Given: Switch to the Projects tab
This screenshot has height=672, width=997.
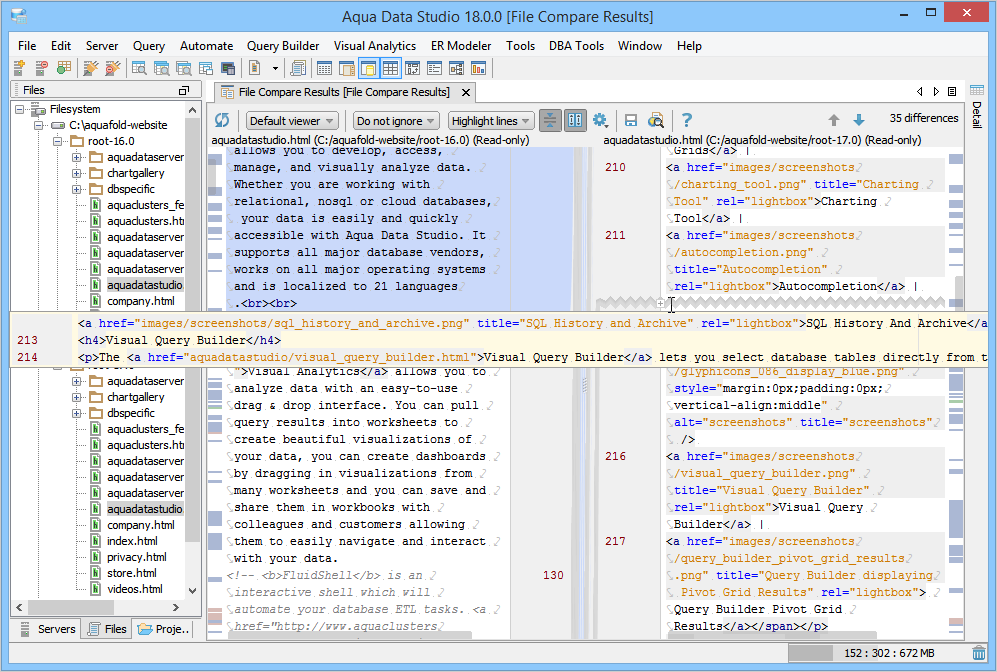Looking at the screenshot, I should coord(163,629).
